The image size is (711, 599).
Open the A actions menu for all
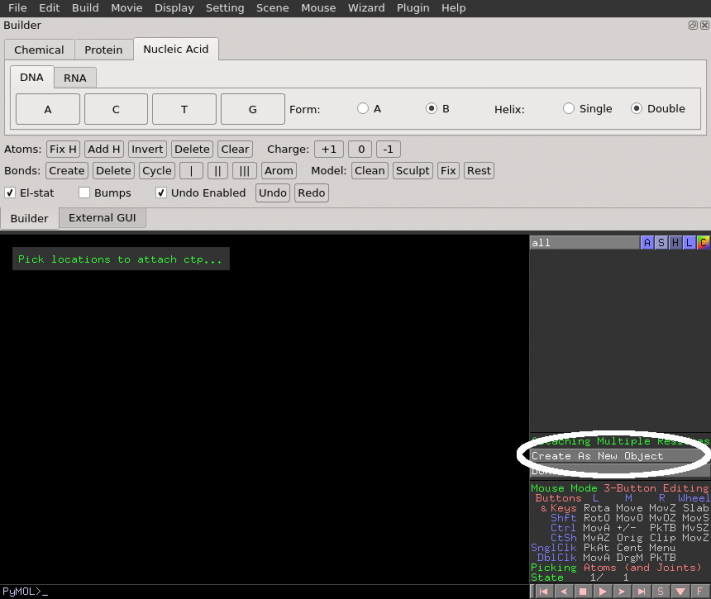[648, 242]
